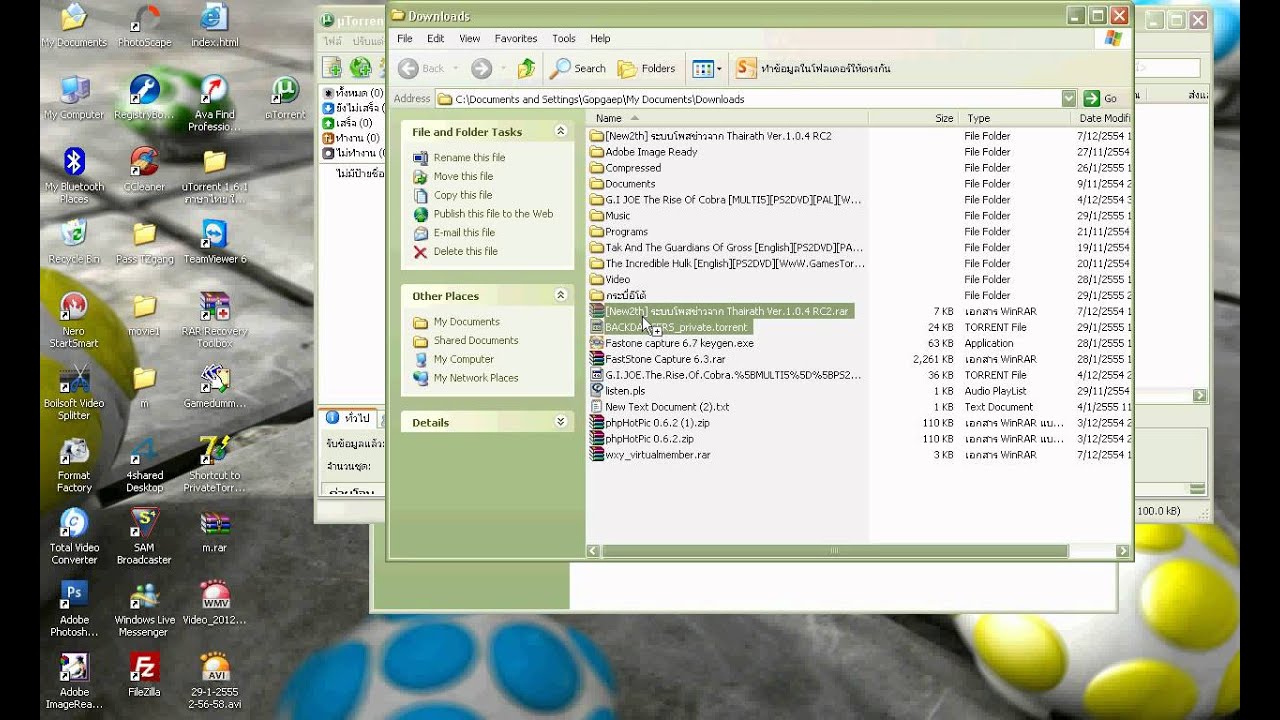Image resolution: width=1280 pixels, height=720 pixels.
Task: Click Move this file link
Action: tap(463, 176)
